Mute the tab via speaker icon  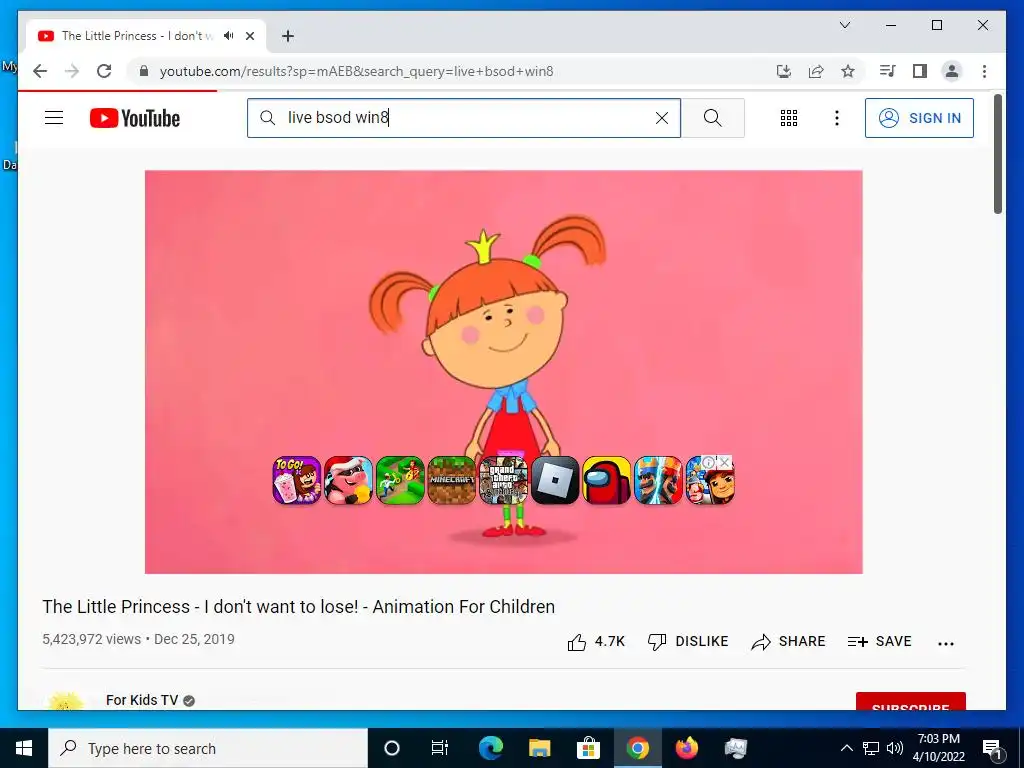coord(229,36)
